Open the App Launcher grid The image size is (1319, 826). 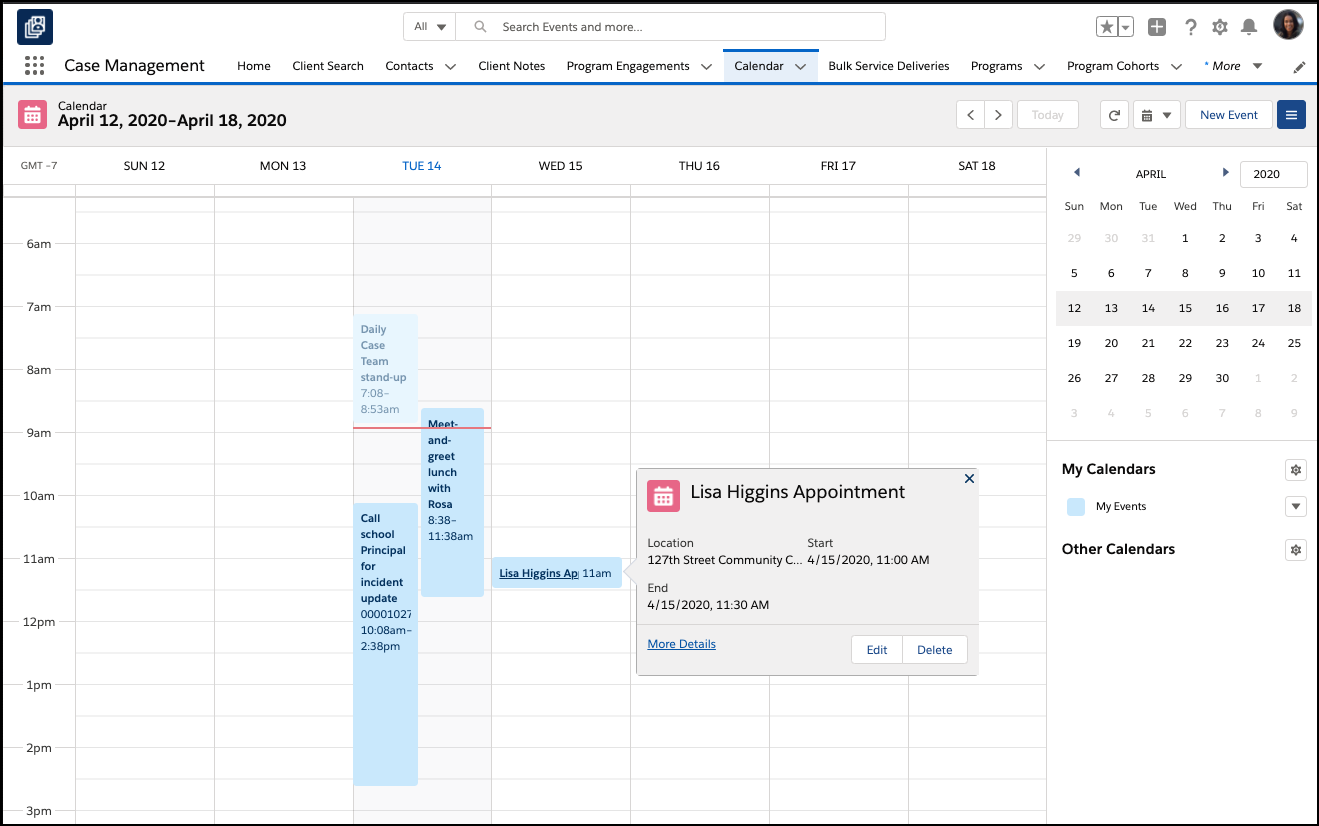click(x=34, y=65)
